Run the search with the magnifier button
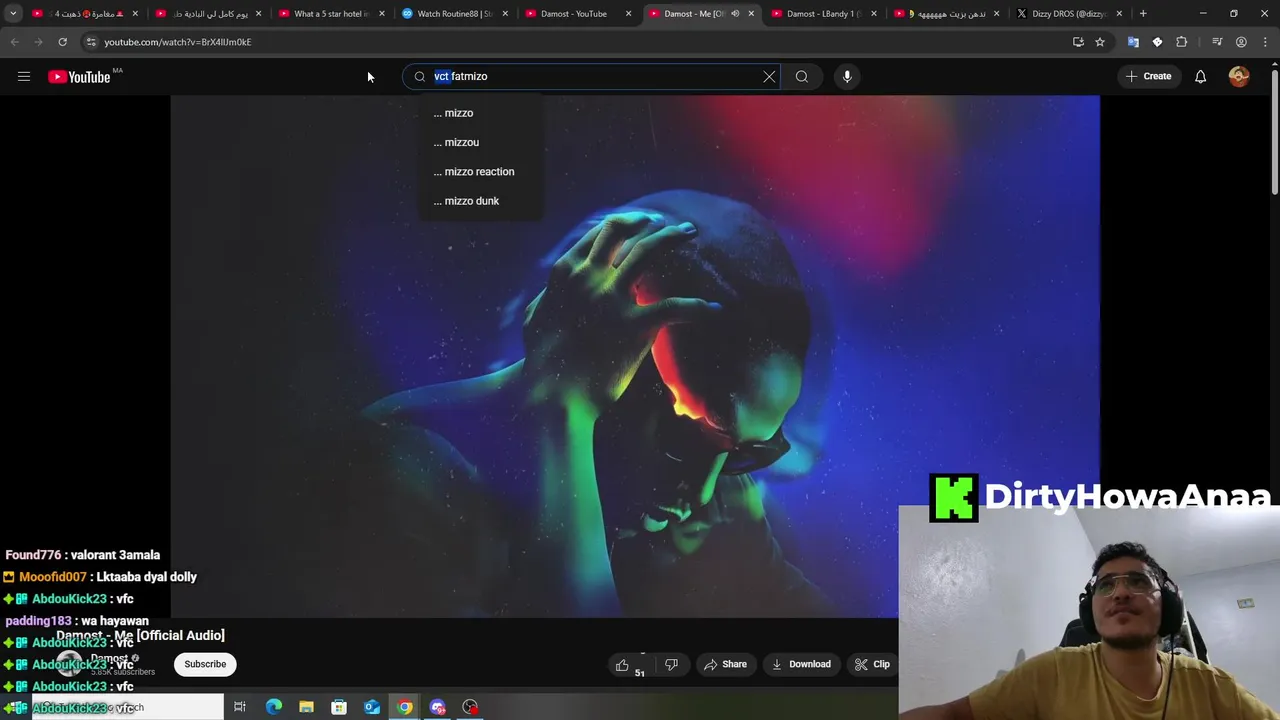This screenshot has height=720, width=1280. point(802,76)
